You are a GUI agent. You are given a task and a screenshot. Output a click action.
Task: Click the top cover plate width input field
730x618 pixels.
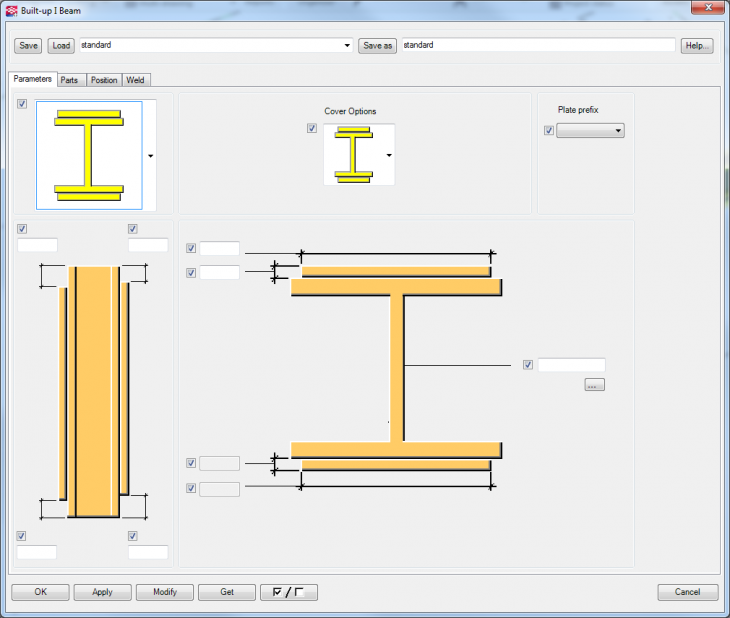coord(219,248)
